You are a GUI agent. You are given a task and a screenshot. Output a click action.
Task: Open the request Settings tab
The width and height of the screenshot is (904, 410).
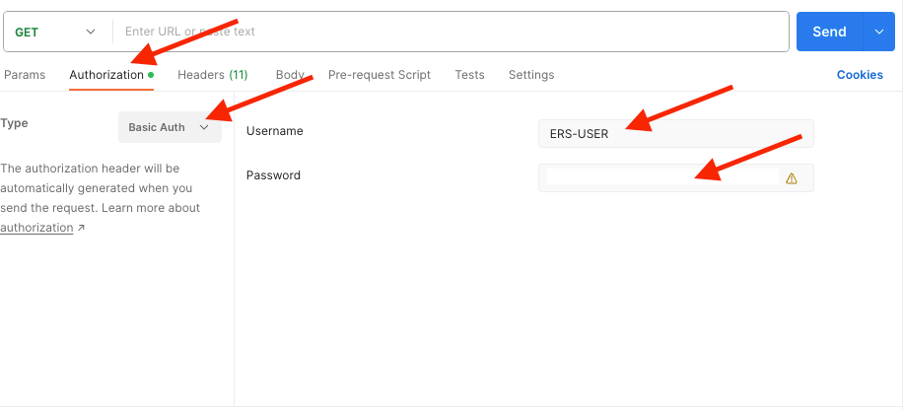coord(531,75)
